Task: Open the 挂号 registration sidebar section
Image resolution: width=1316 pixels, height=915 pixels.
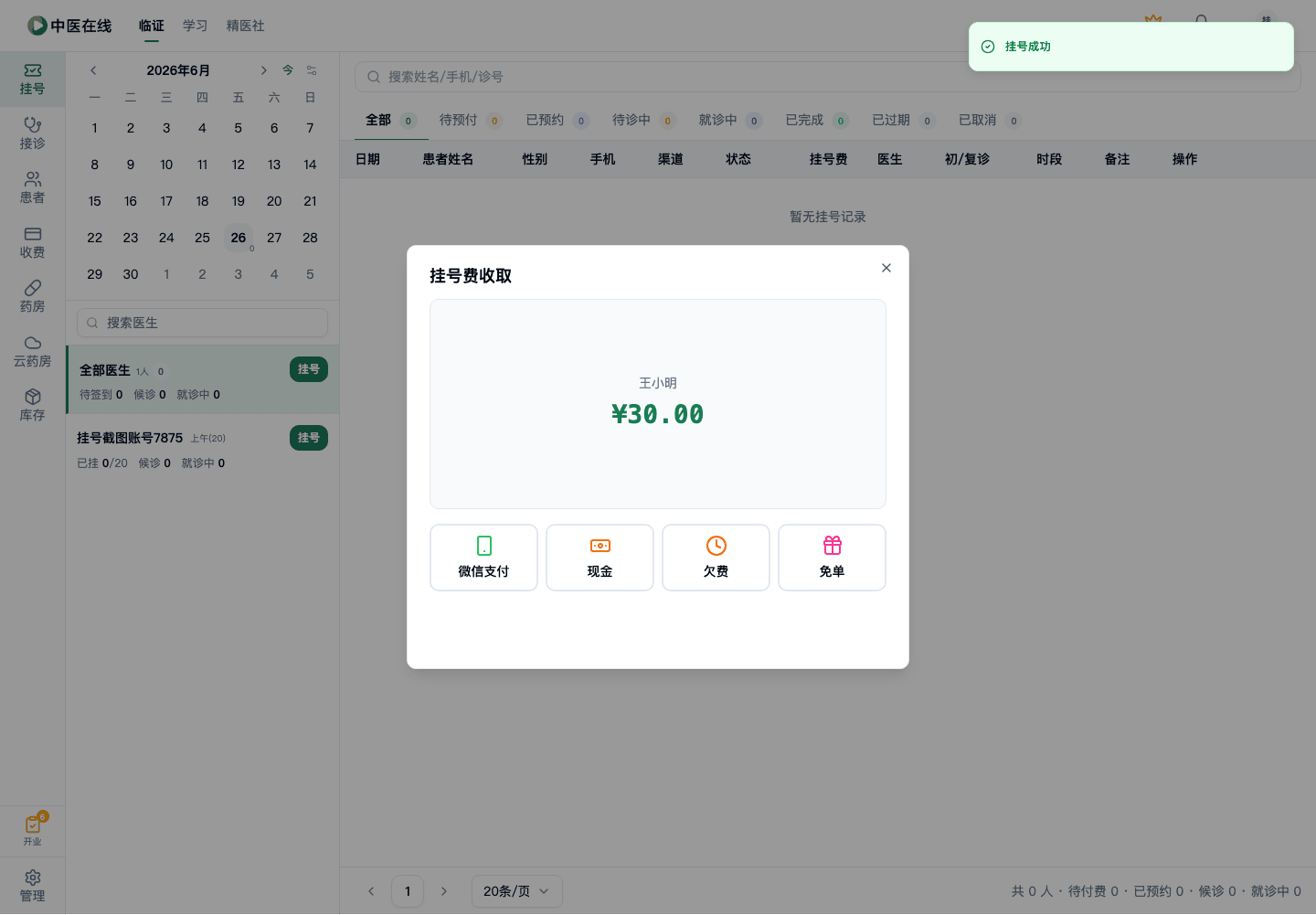Action: 32,80
